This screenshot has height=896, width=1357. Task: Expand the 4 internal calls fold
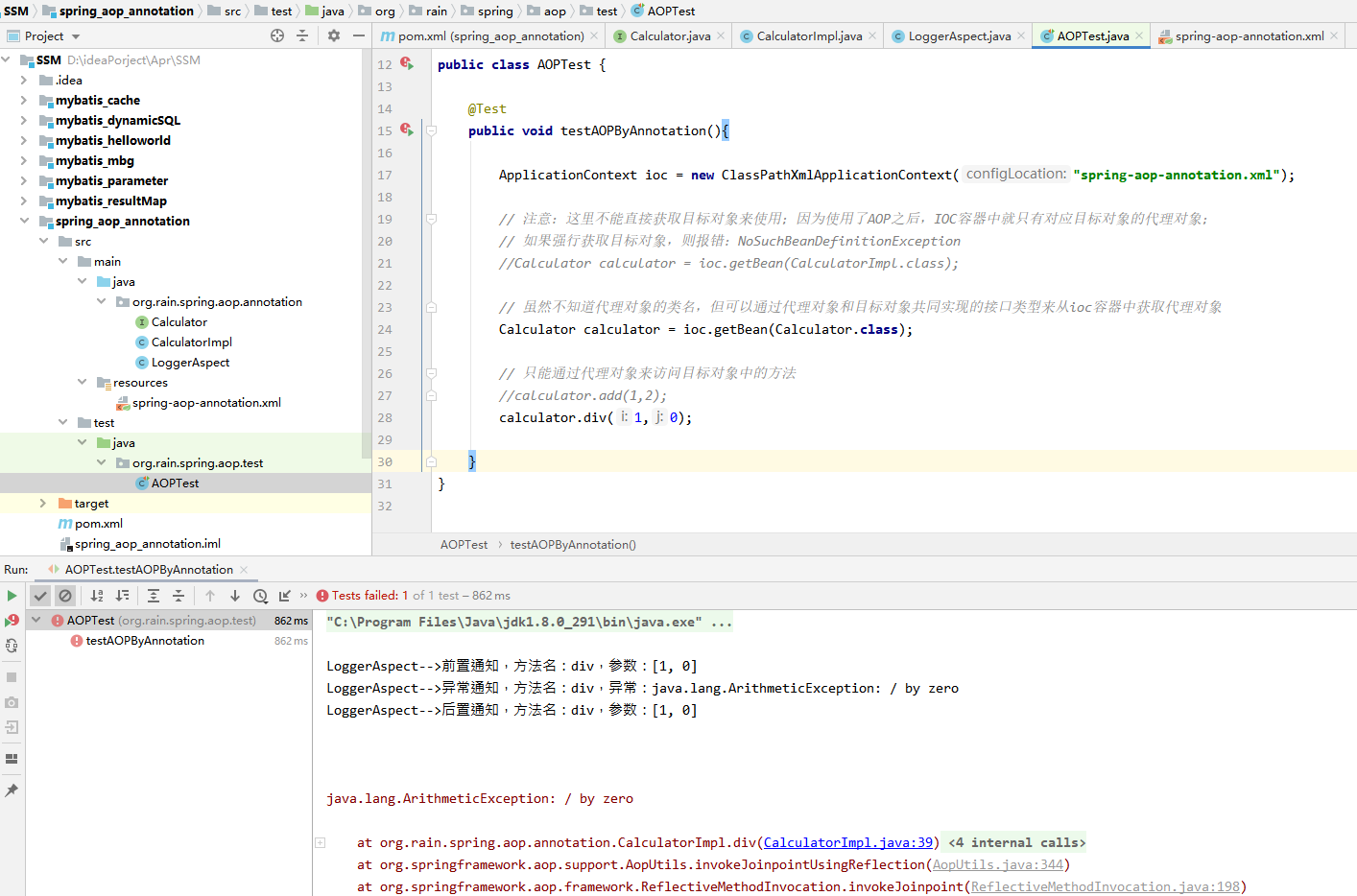[x=1016, y=842]
